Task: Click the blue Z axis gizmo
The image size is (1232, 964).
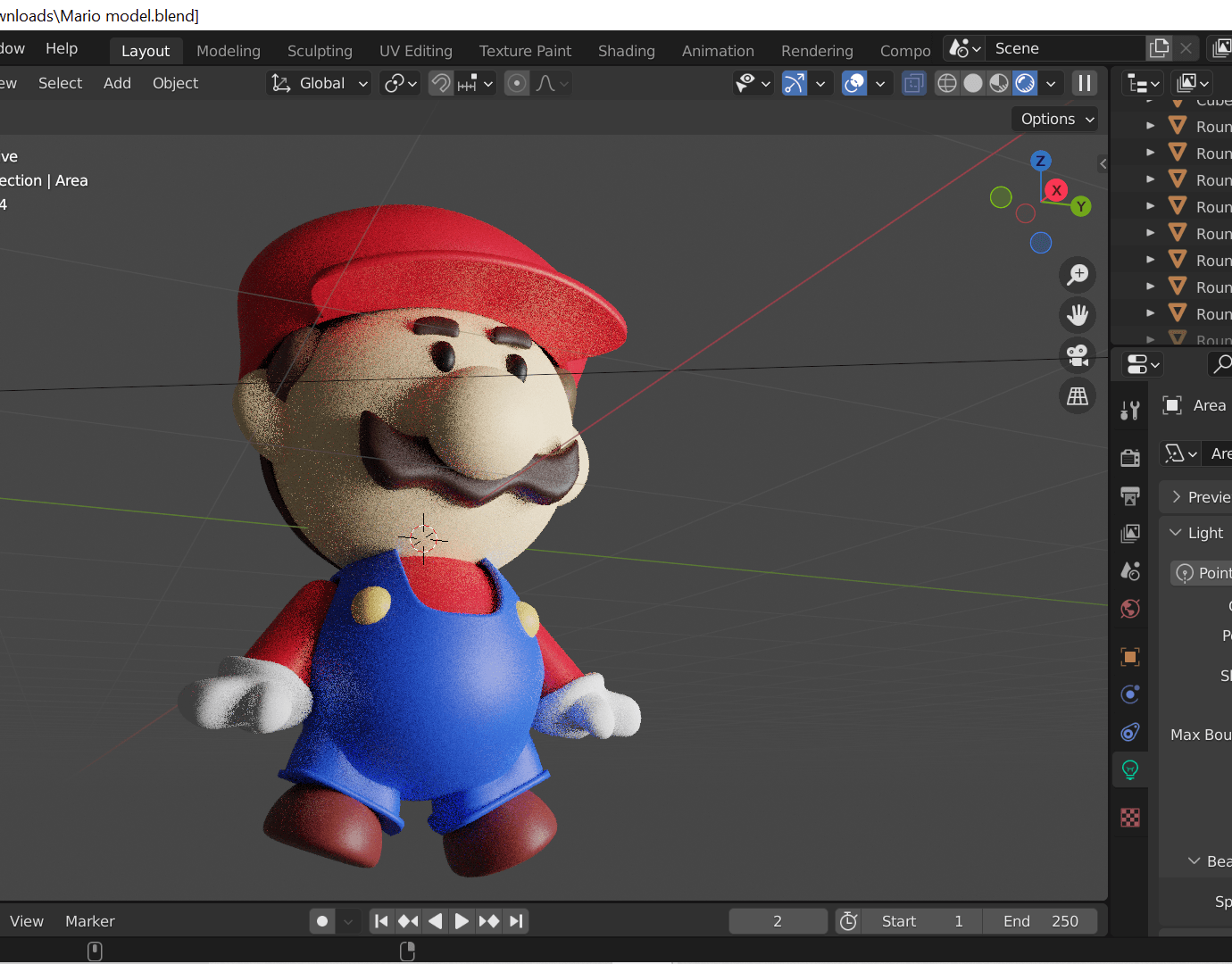Action: coord(1040,161)
